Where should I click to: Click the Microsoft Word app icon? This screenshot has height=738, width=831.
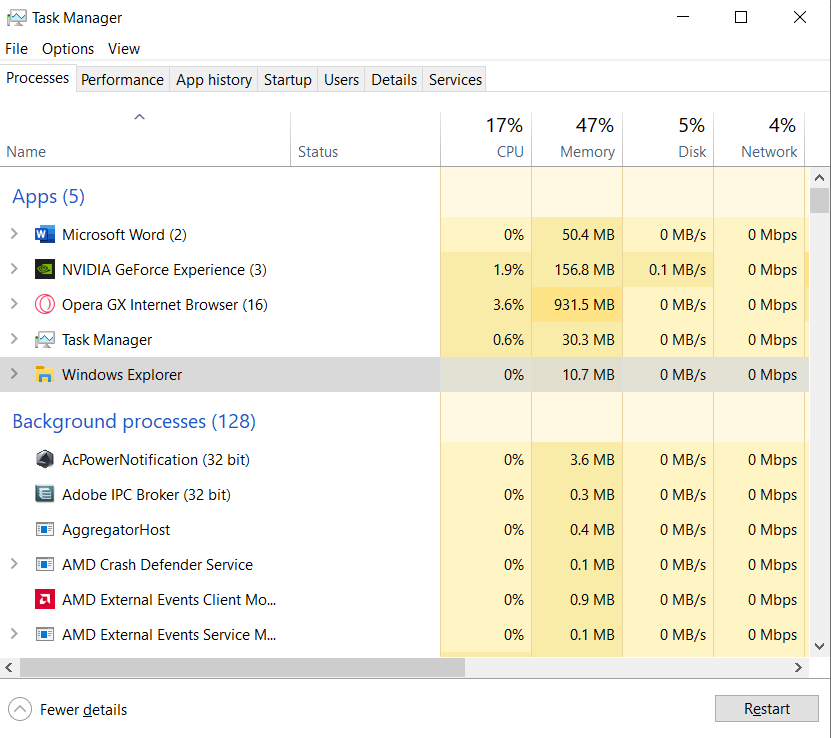pos(45,234)
